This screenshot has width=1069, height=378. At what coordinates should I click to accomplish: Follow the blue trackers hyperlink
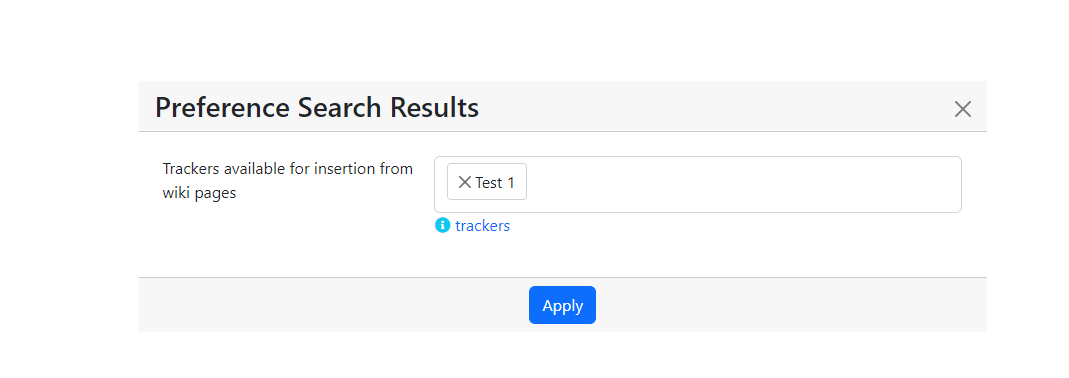pos(482,226)
